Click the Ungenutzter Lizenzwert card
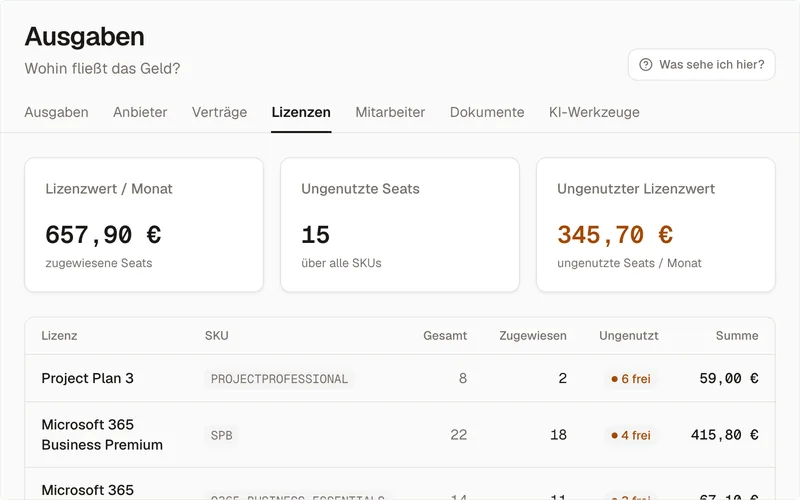Screen dimensions: 800x500 pos(656,224)
